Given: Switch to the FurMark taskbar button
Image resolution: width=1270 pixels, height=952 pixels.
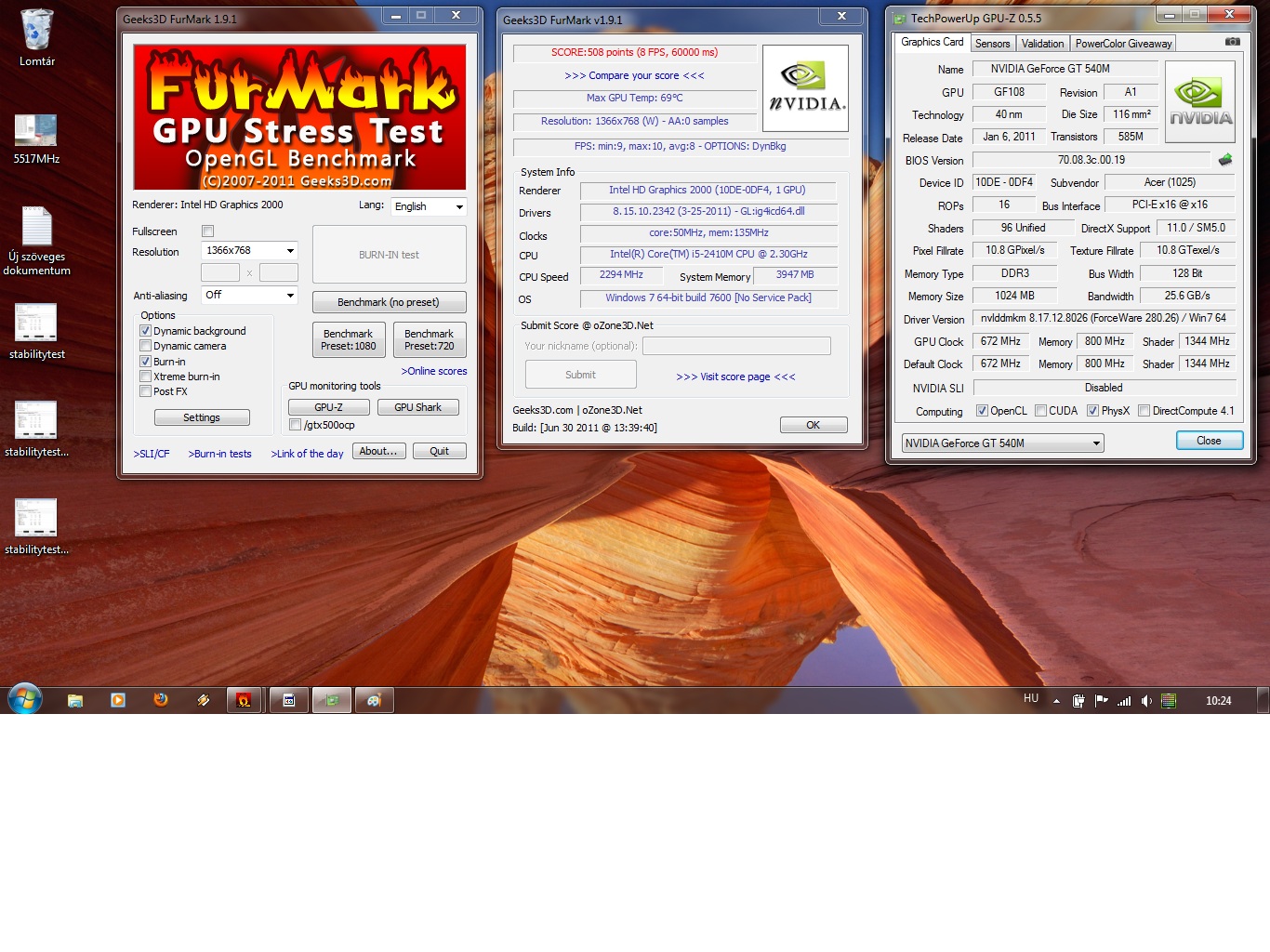Looking at the screenshot, I should (245, 700).
